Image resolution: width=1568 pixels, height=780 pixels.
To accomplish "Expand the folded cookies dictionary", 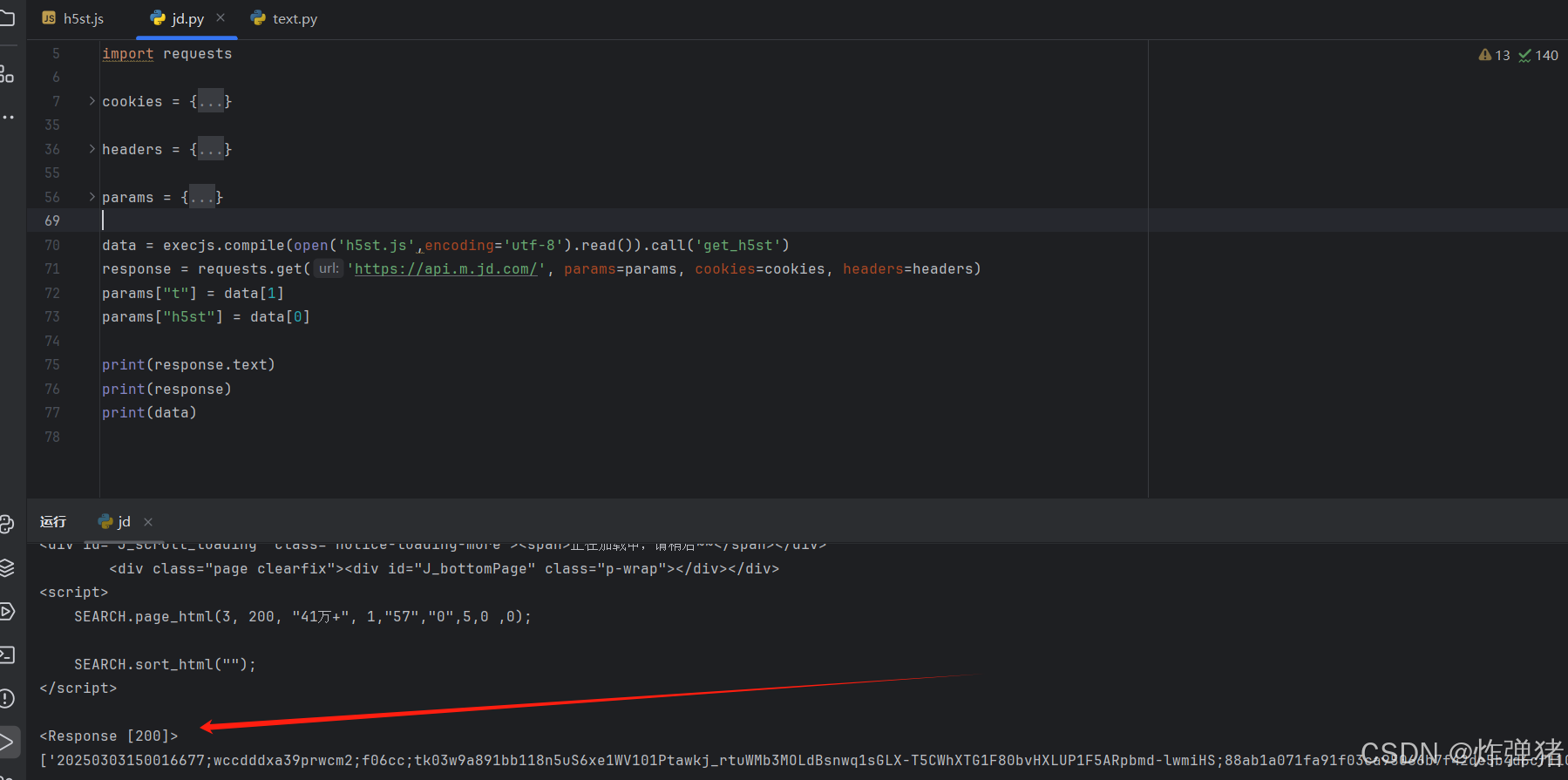I will (92, 101).
